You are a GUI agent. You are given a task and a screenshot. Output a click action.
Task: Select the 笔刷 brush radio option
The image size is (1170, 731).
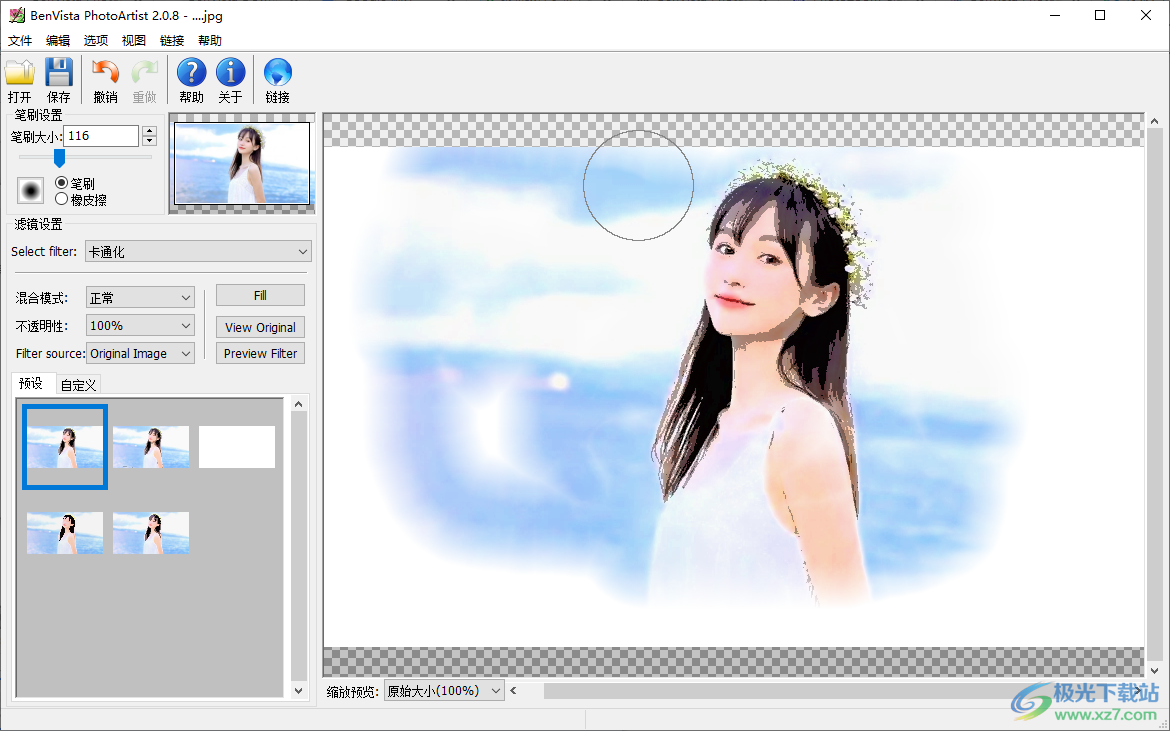click(62, 183)
